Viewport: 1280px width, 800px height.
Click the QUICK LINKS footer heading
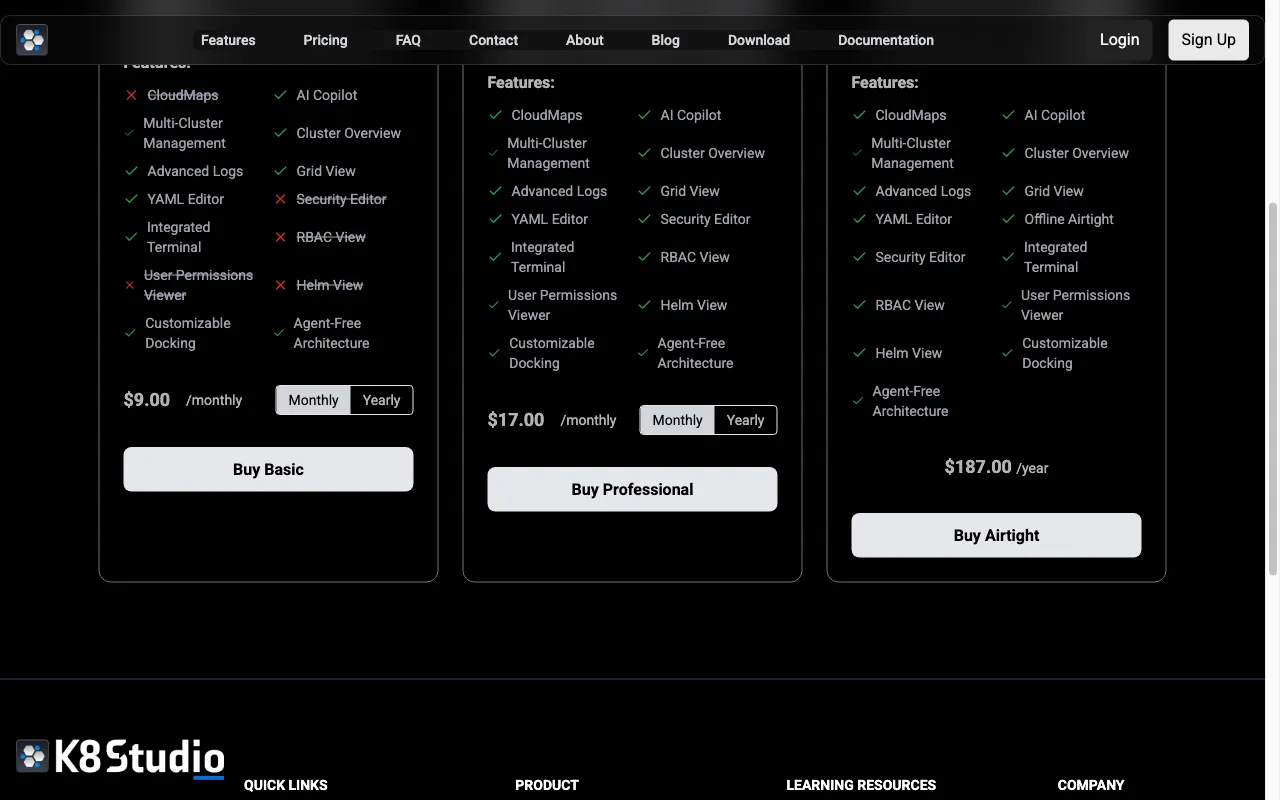(x=285, y=785)
